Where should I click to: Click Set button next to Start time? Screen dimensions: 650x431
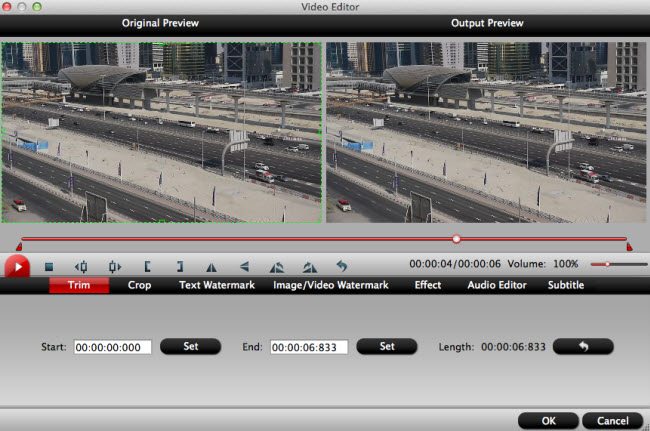pos(191,346)
